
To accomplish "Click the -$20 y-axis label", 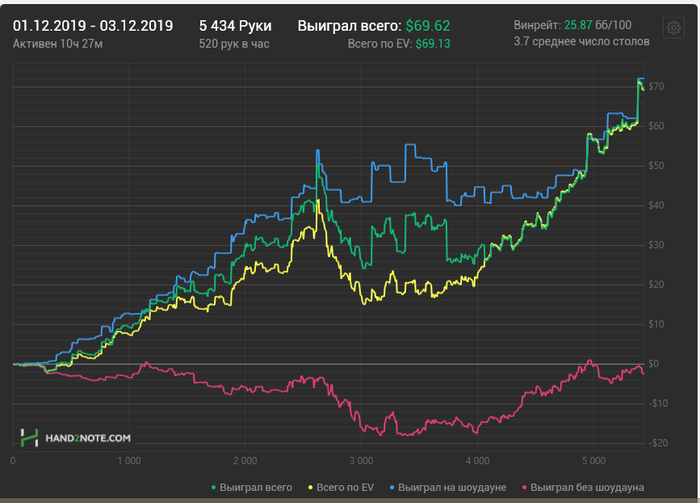I will pyautogui.click(x=658, y=443).
